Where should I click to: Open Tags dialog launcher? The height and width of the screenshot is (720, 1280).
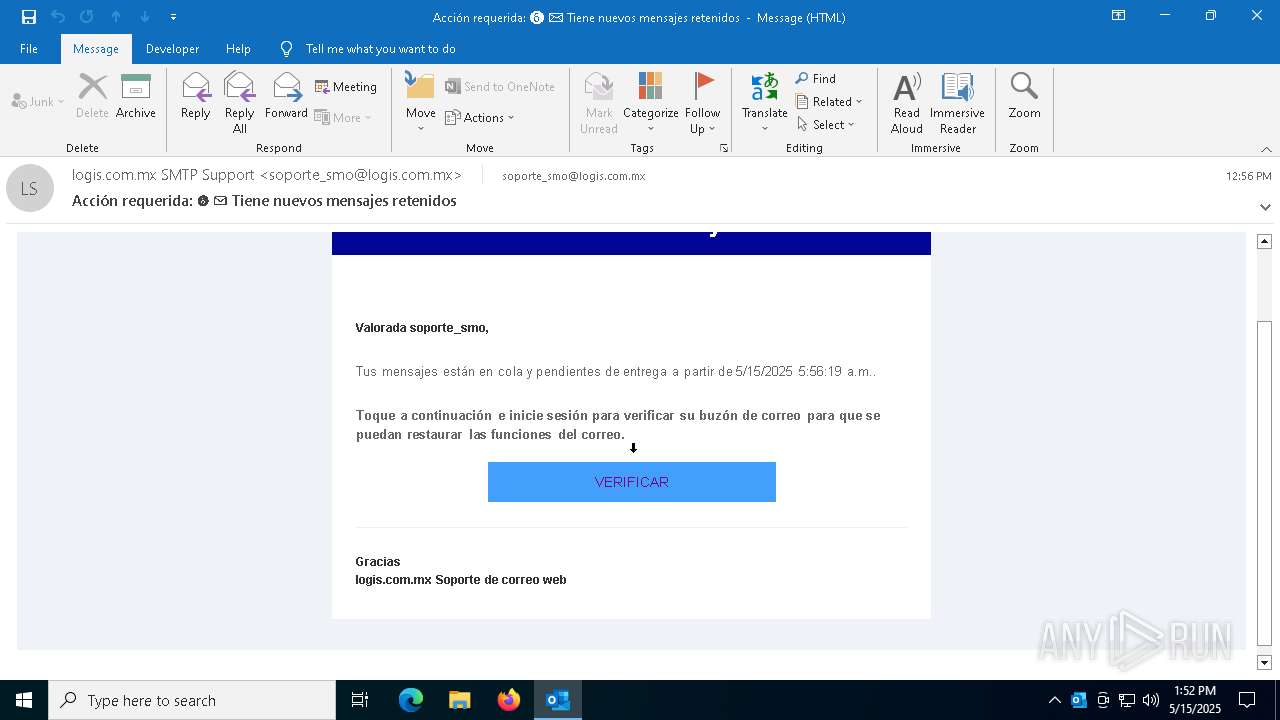click(x=724, y=148)
